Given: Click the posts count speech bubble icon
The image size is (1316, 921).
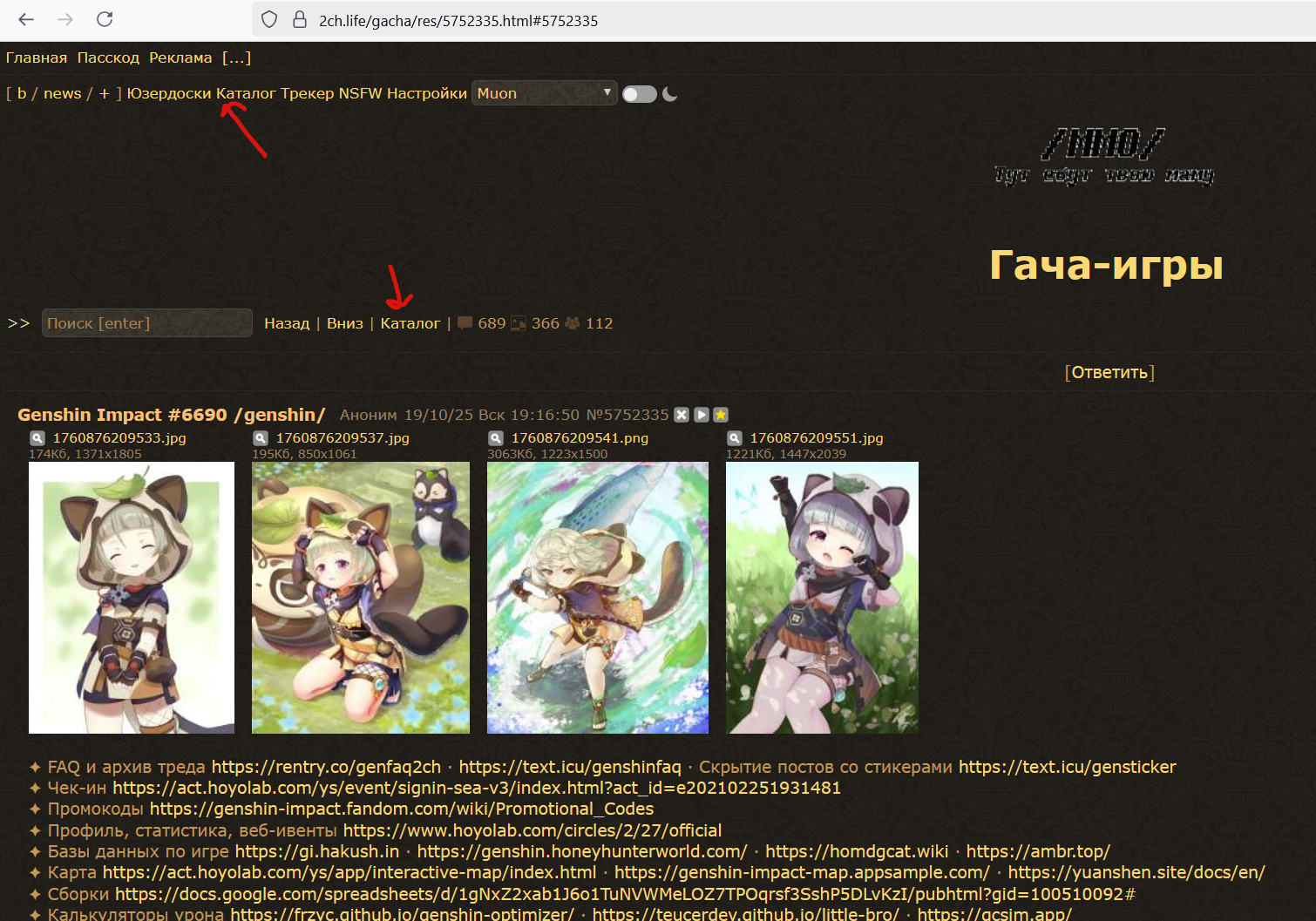Looking at the screenshot, I should (x=465, y=323).
